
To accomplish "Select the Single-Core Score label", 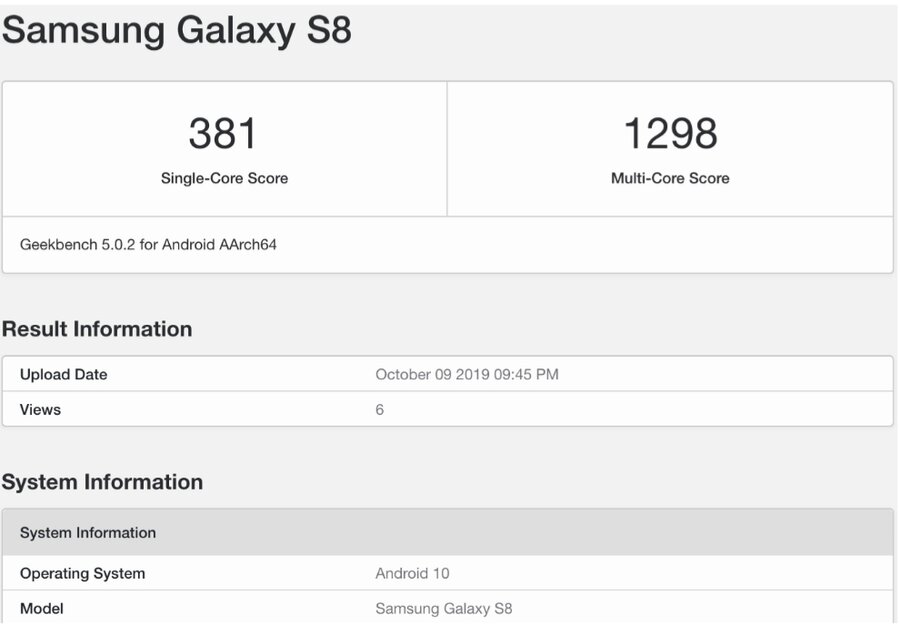I will pos(224,178).
